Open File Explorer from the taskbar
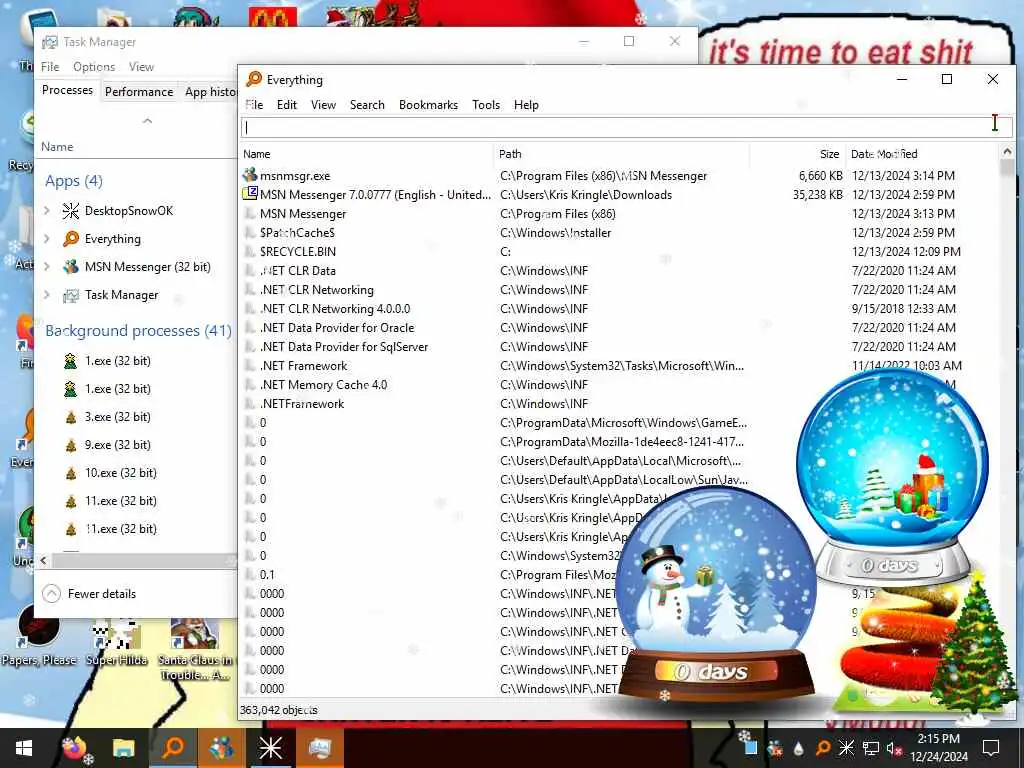 123,748
